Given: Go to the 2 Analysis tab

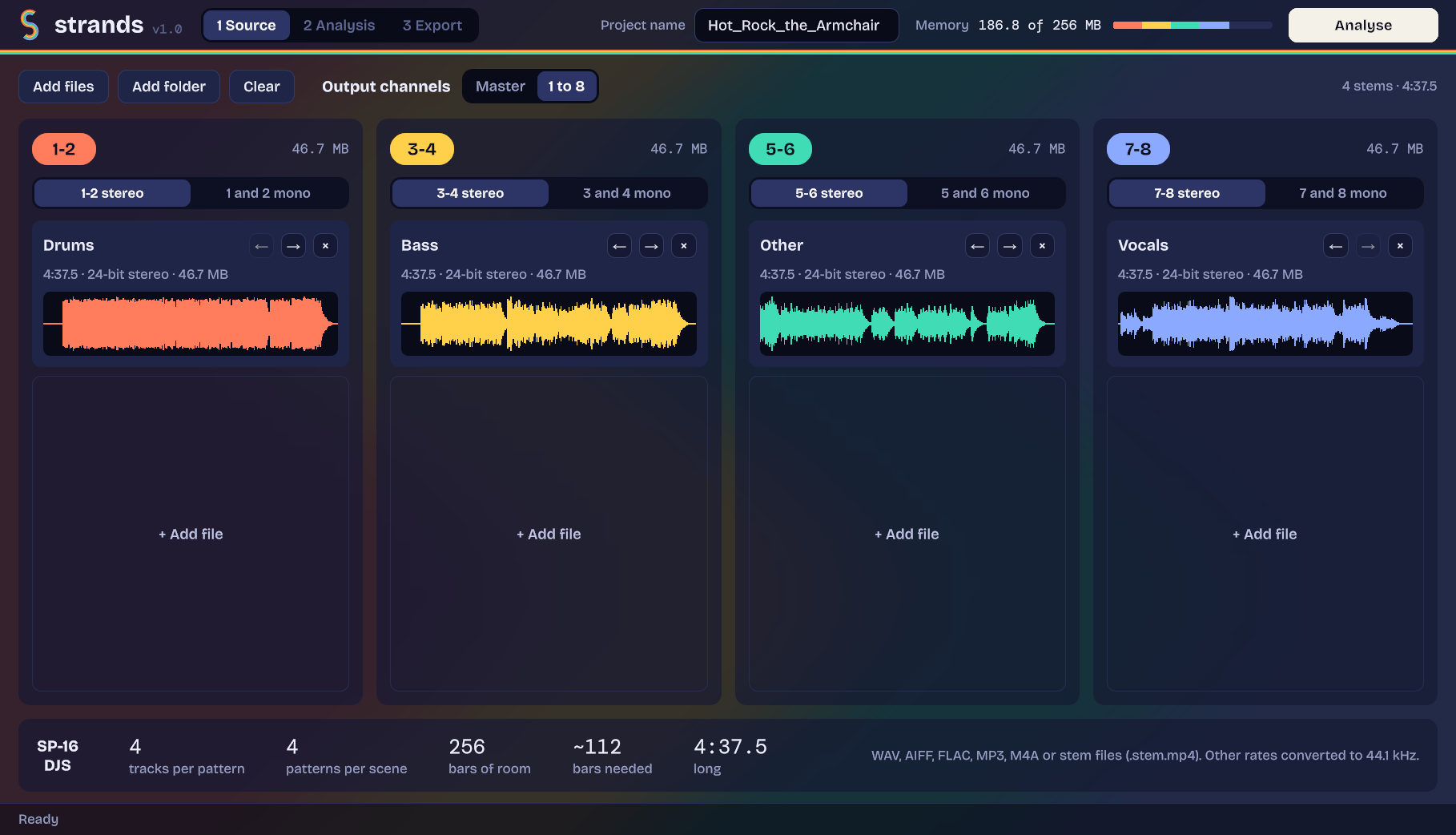Looking at the screenshot, I should click(x=339, y=26).
